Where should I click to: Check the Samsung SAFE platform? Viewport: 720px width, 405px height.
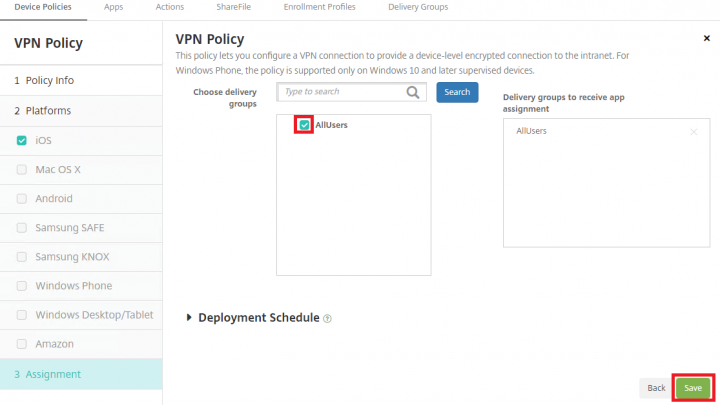[x=22, y=228]
